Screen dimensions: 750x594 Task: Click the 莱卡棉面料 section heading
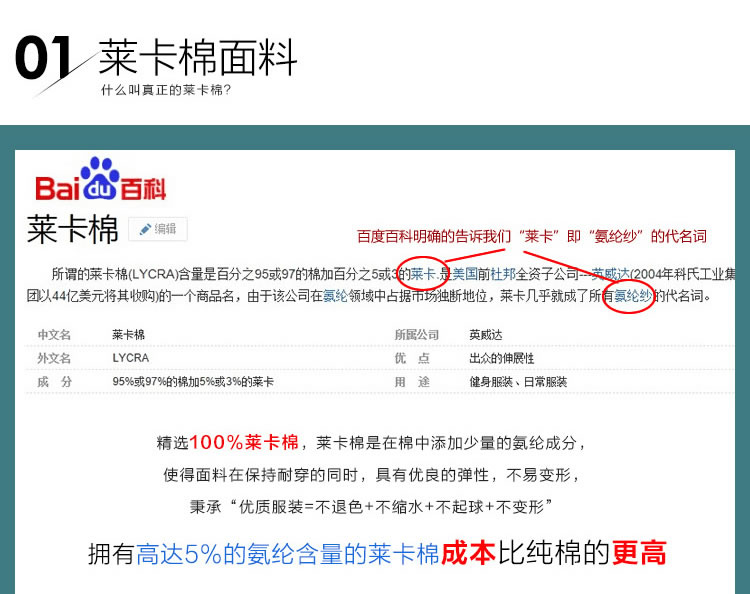coord(198,58)
